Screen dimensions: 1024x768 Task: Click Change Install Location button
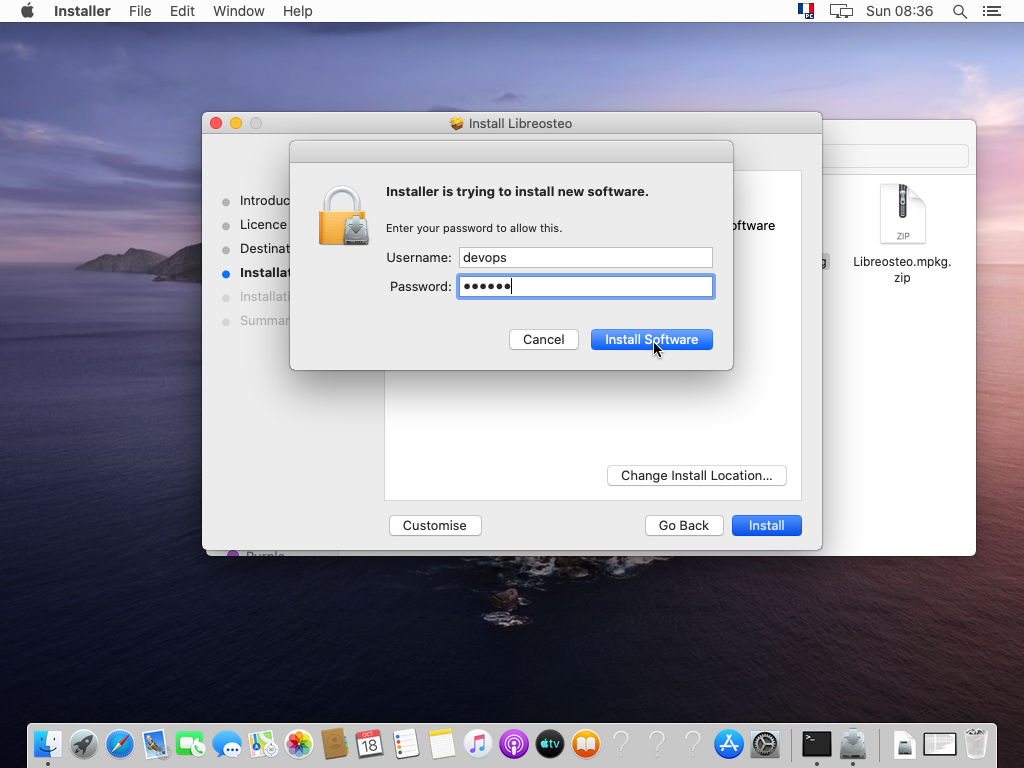(696, 475)
